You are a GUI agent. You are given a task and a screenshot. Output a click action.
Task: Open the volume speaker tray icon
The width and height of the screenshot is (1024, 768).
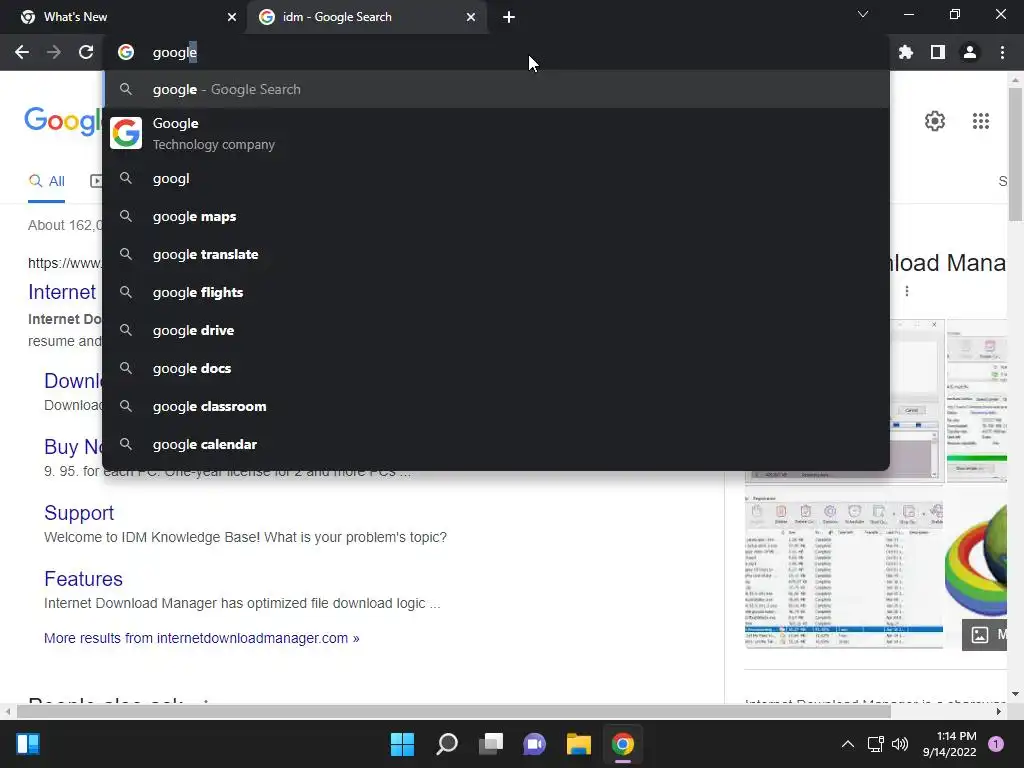[x=900, y=744]
